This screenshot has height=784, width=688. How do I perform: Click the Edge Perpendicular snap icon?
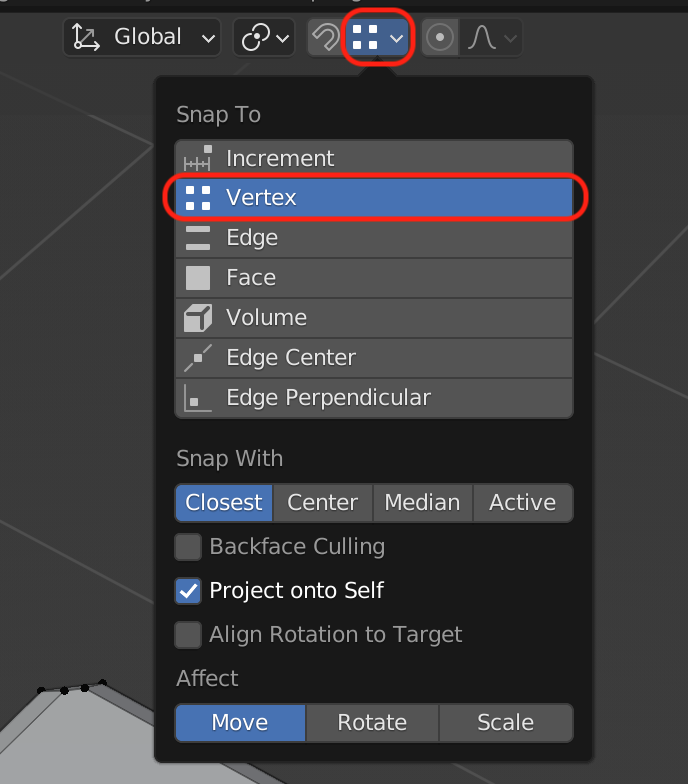pyautogui.click(x=198, y=398)
